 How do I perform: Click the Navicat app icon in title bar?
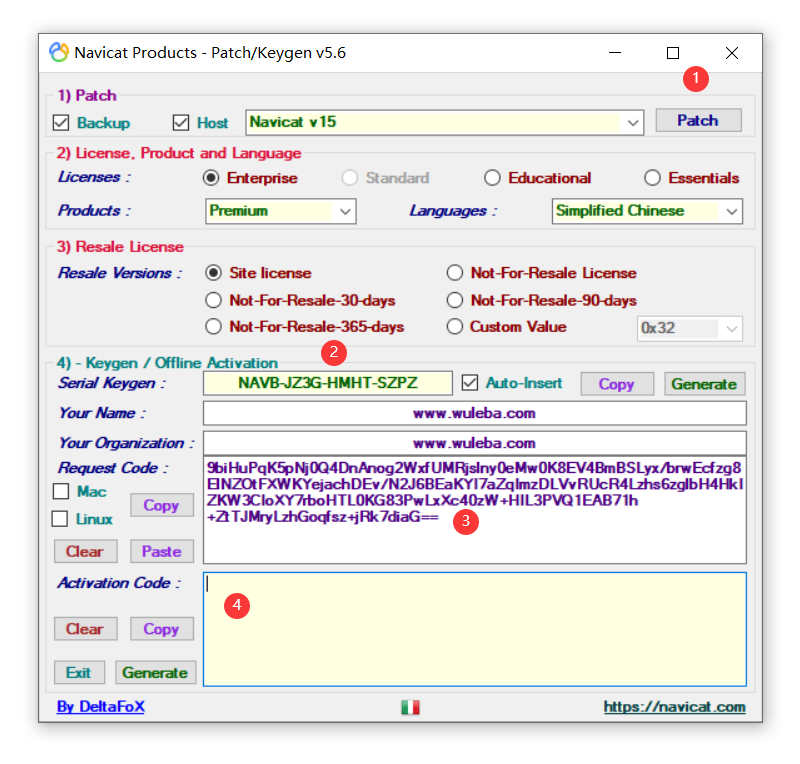(x=59, y=53)
